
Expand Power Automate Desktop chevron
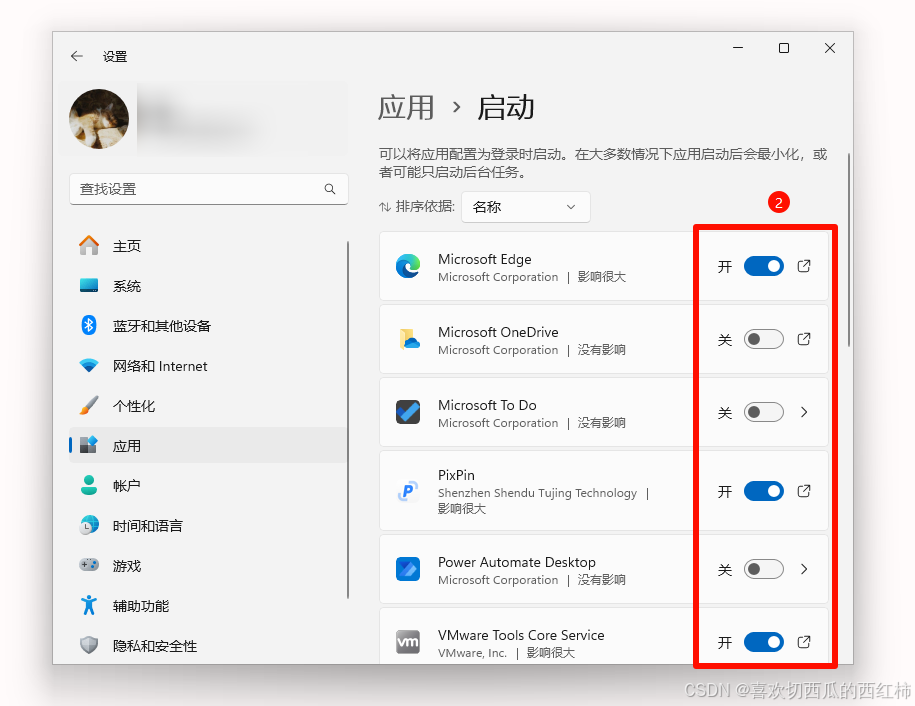pyautogui.click(x=804, y=569)
